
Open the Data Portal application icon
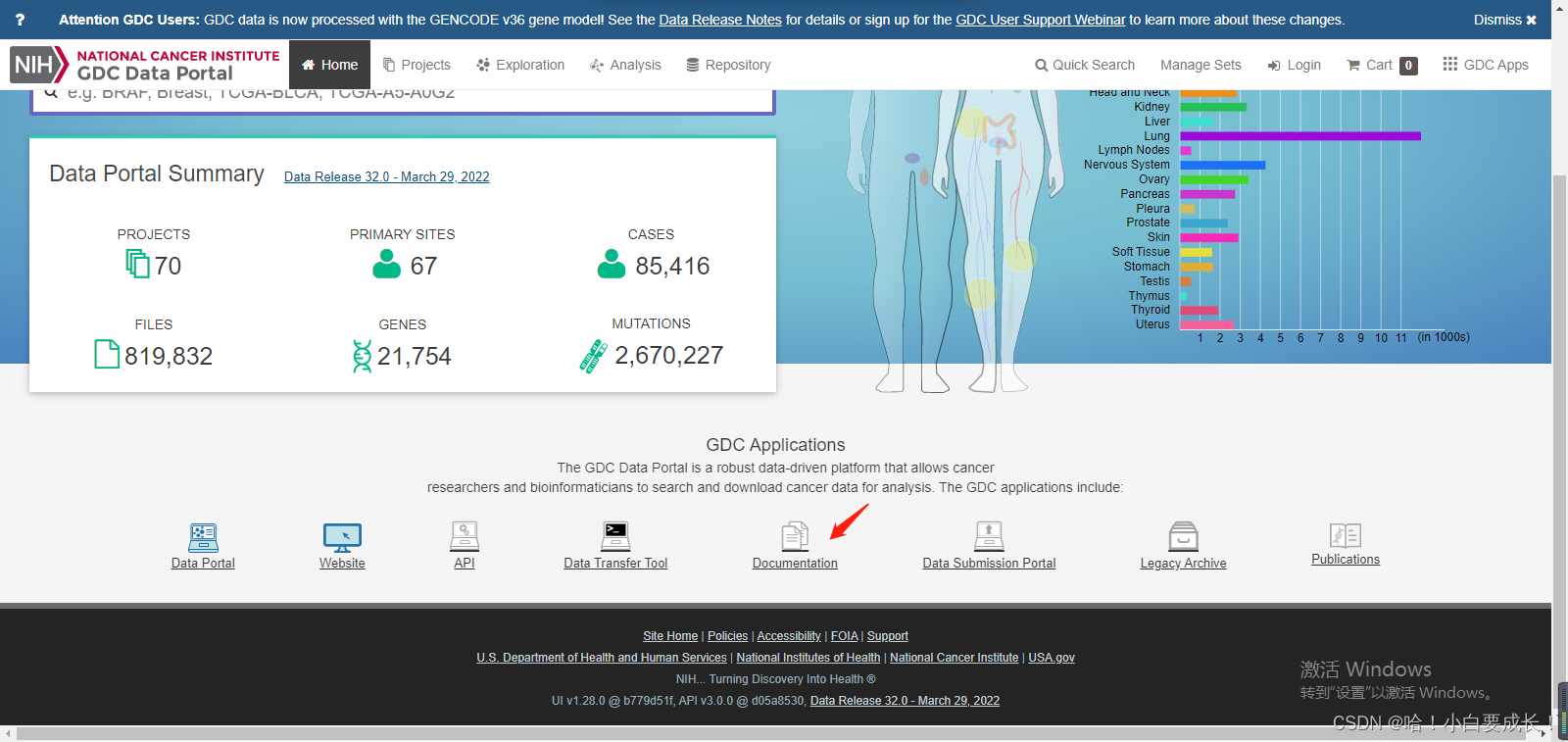[x=203, y=537]
